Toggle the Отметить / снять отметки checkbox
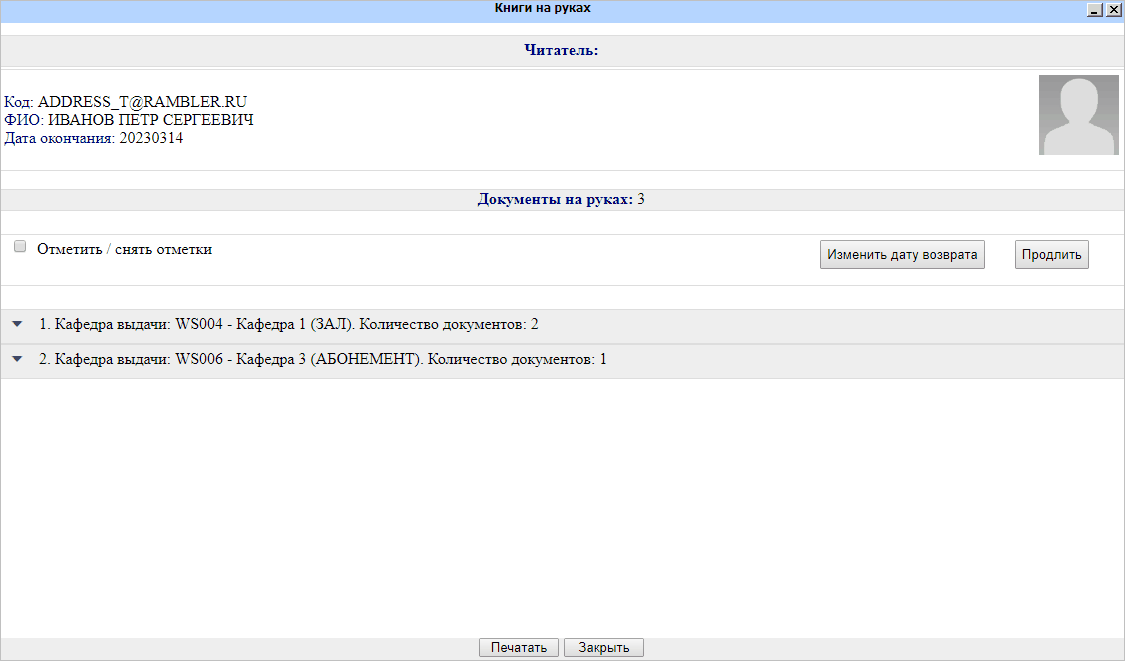Image resolution: width=1125 pixels, height=661 pixels. [20, 247]
